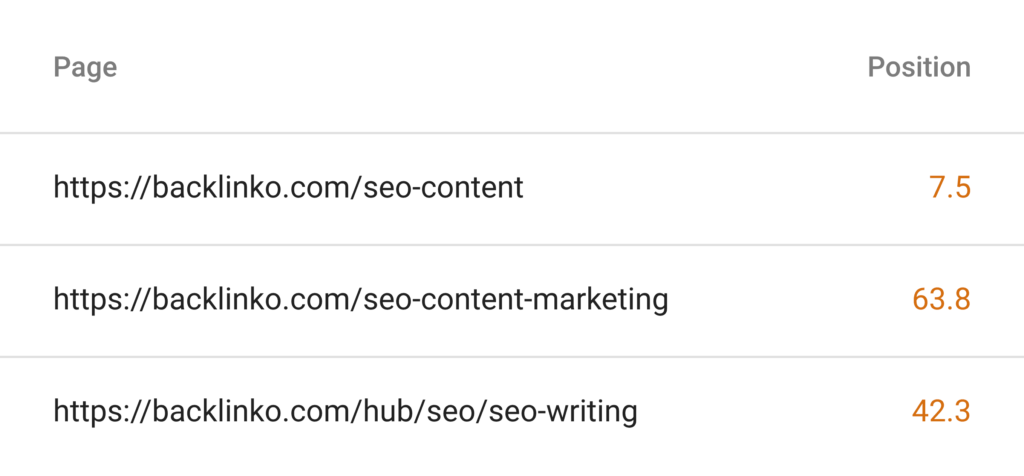Click the word "Page" in the header

[x=85, y=68]
